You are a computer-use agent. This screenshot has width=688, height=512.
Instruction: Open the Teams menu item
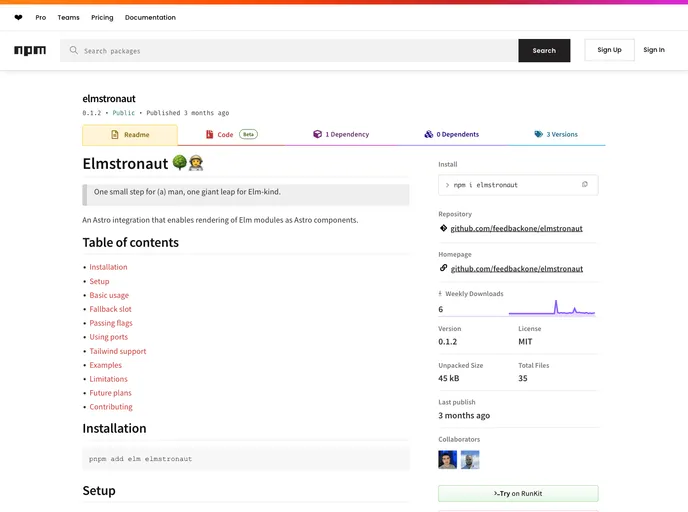point(68,18)
